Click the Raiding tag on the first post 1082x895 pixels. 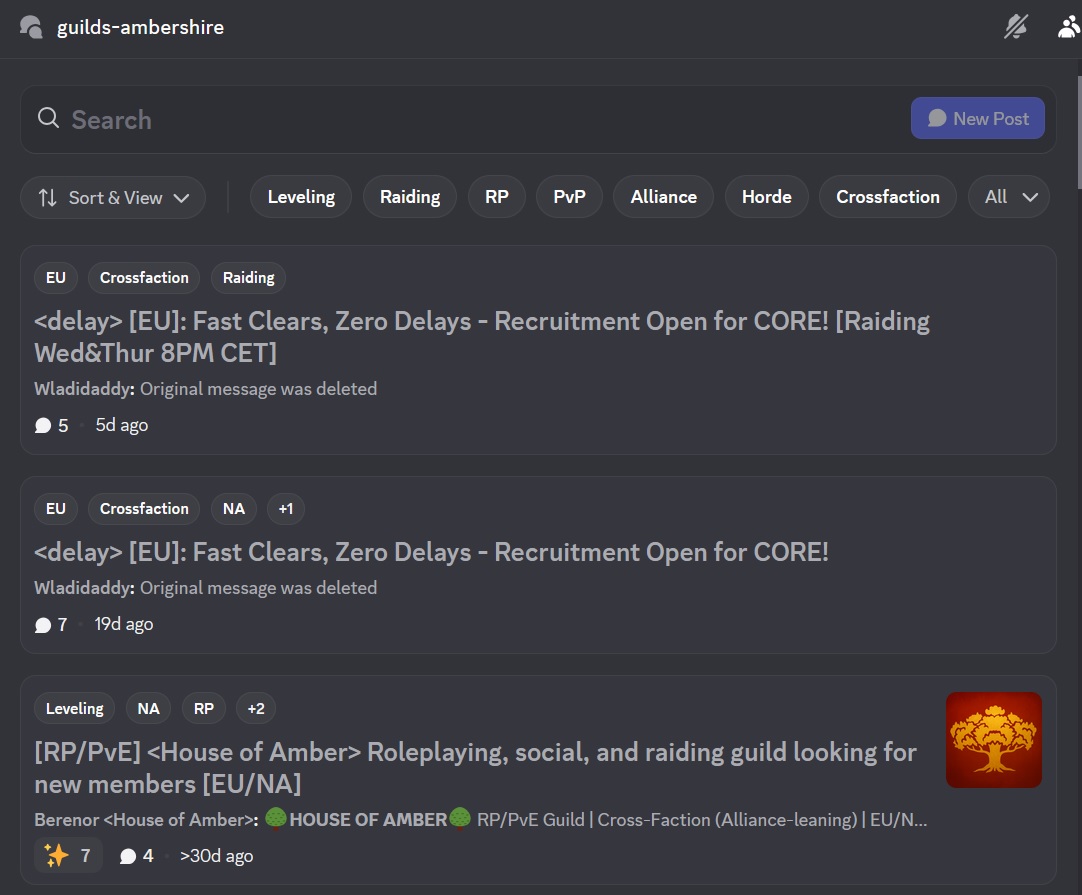tap(248, 277)
